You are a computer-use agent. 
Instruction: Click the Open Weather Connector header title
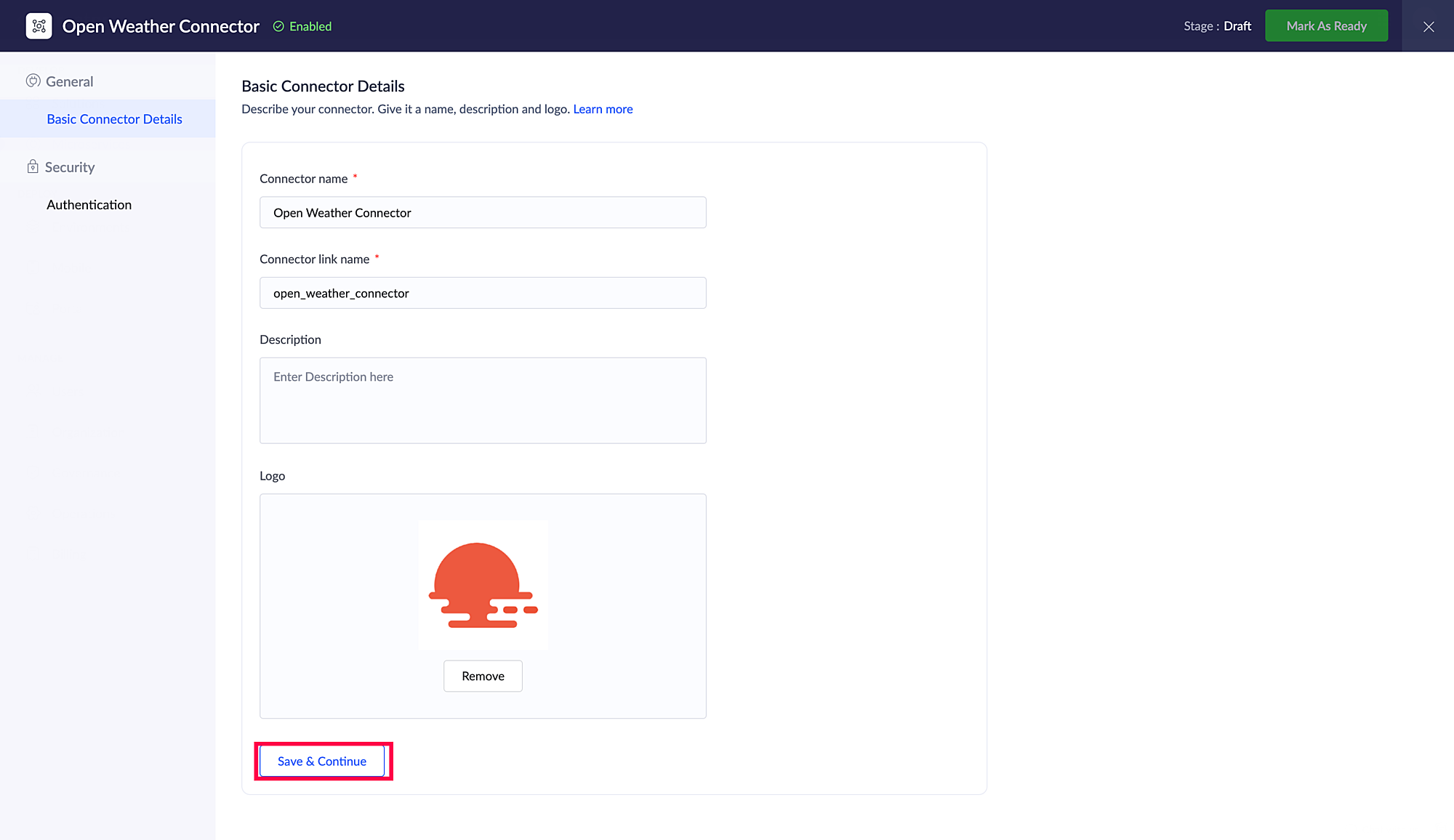(x=161, y=26)
